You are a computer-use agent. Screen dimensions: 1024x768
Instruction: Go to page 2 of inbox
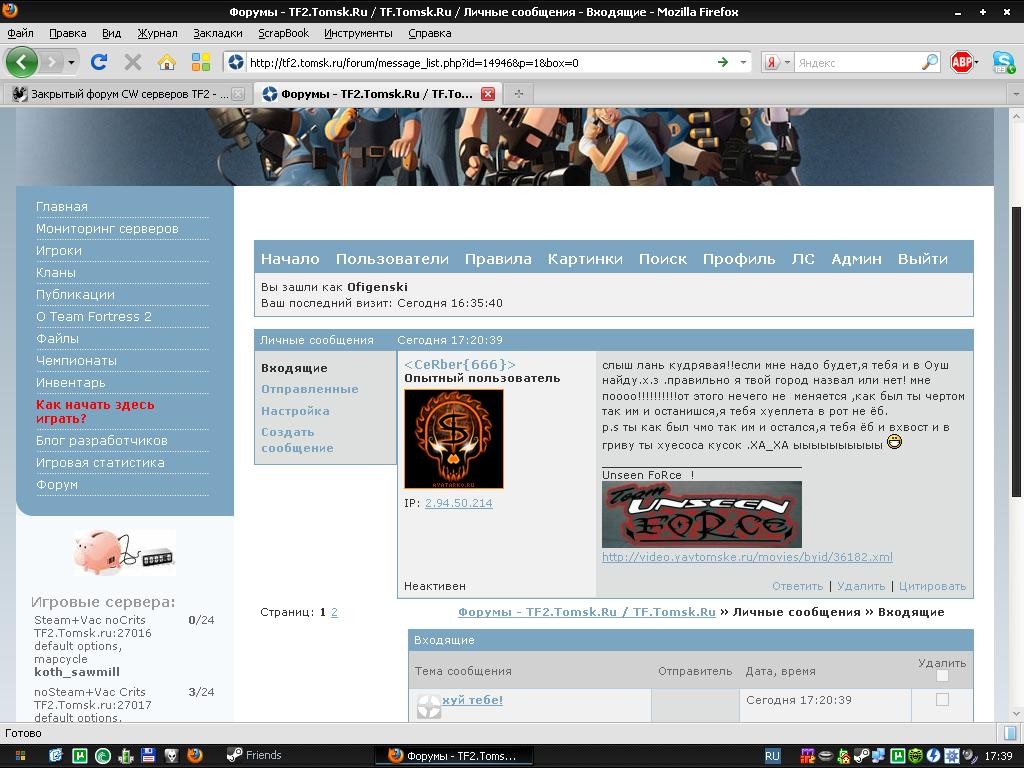point(334,612)
